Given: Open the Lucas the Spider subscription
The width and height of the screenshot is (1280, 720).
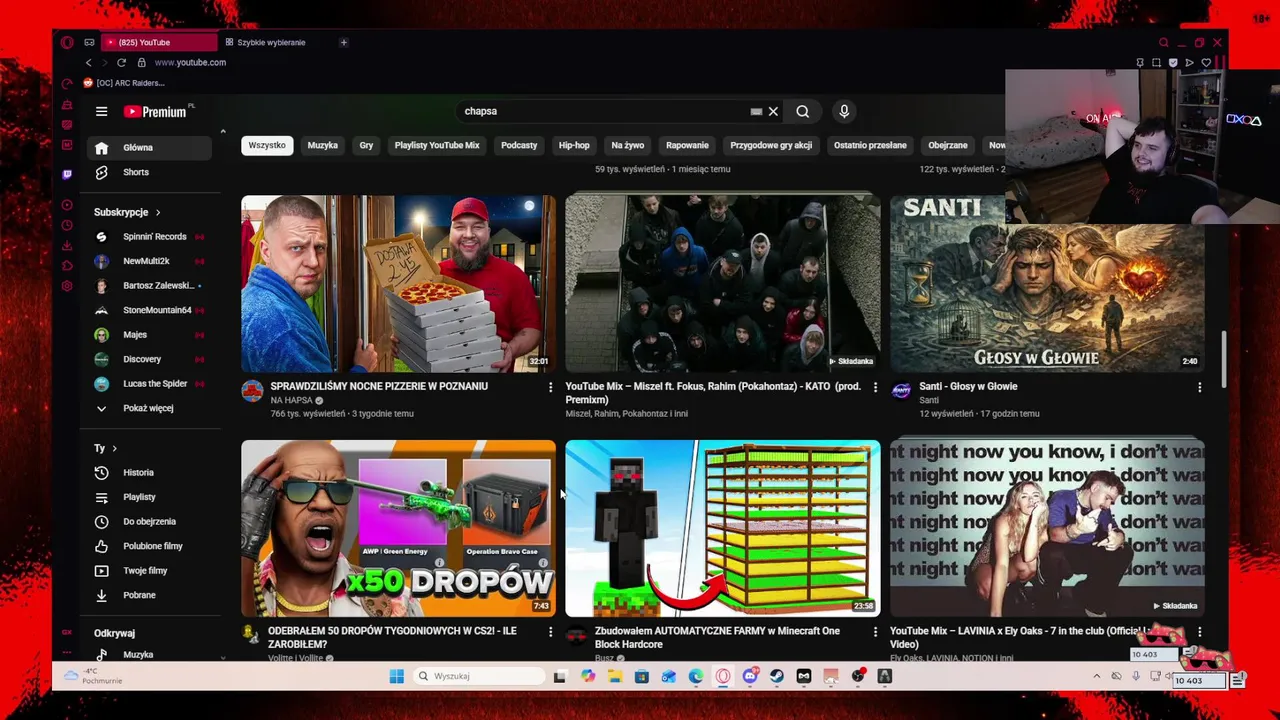Looking at the screenshot, I should point(148,384).
